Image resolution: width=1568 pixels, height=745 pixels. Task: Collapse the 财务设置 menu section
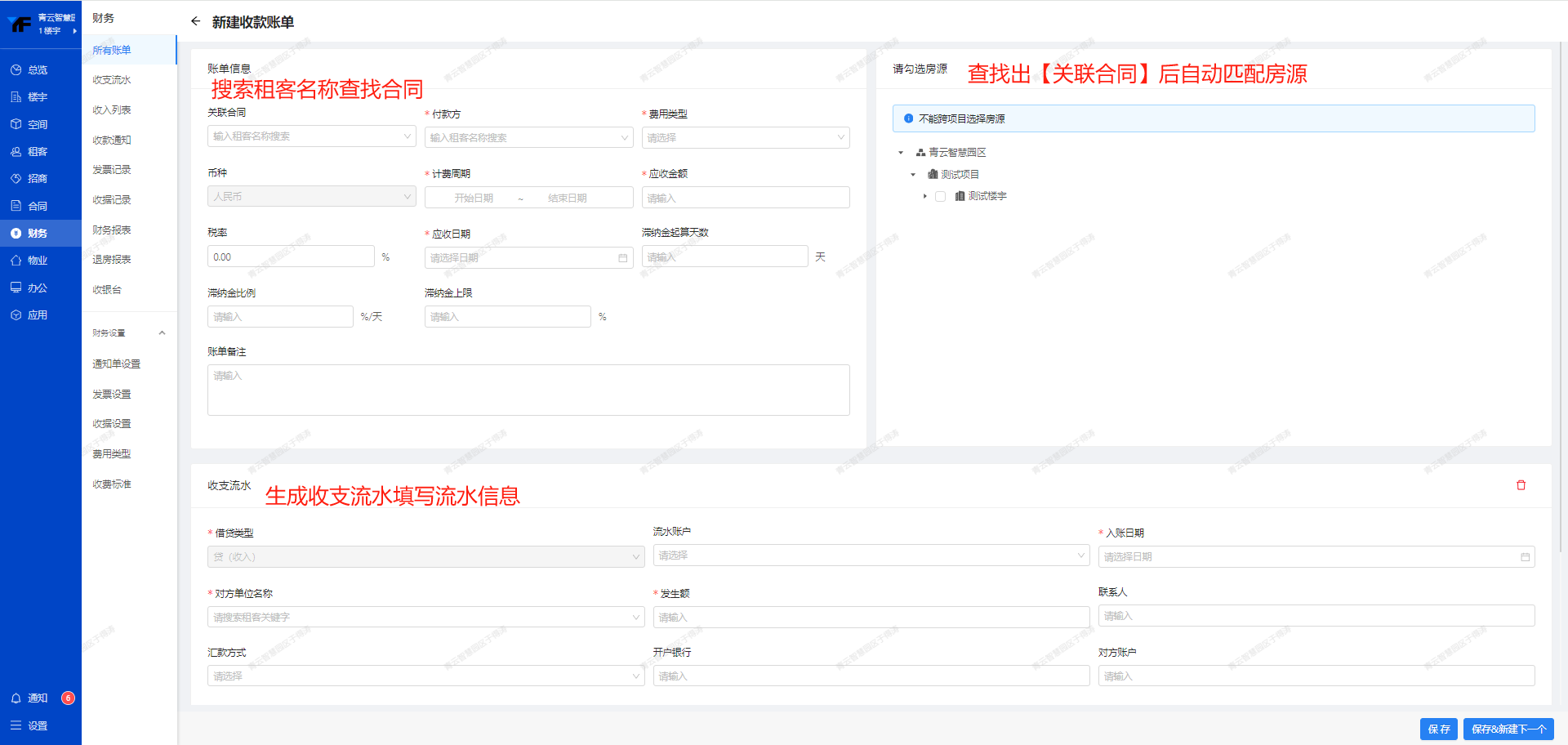[162, 333]
